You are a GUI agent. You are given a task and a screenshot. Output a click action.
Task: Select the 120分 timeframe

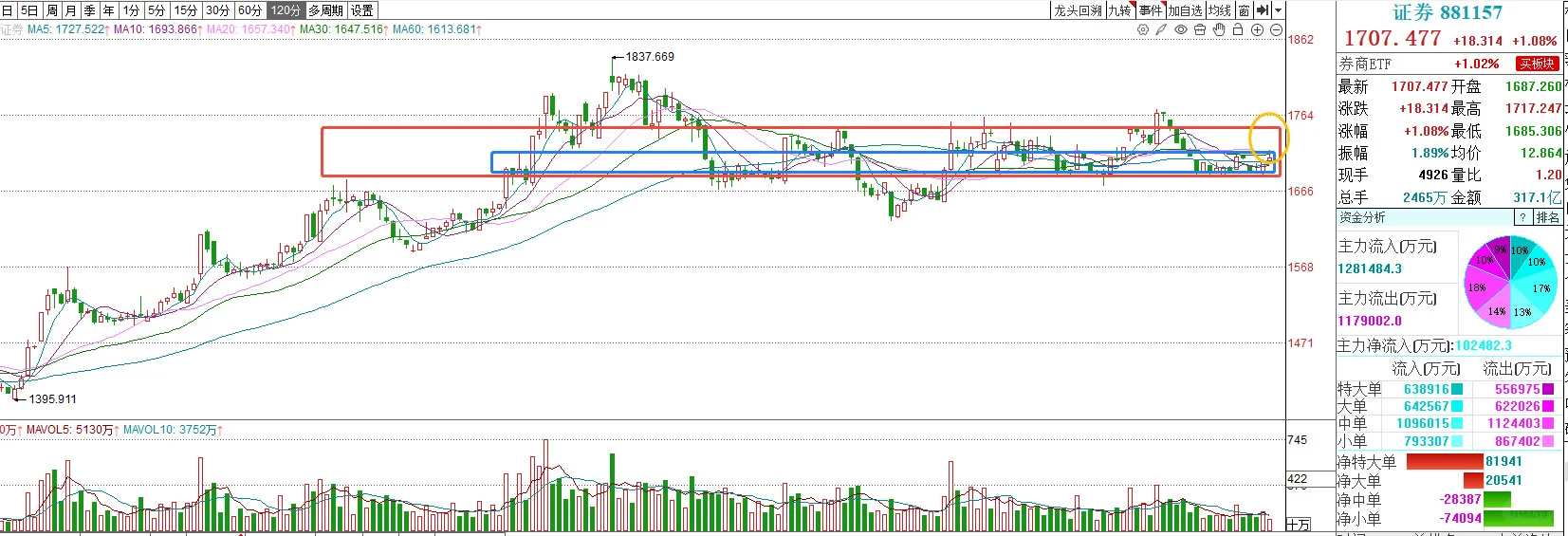pyautogui.click(x=286, y=10)
